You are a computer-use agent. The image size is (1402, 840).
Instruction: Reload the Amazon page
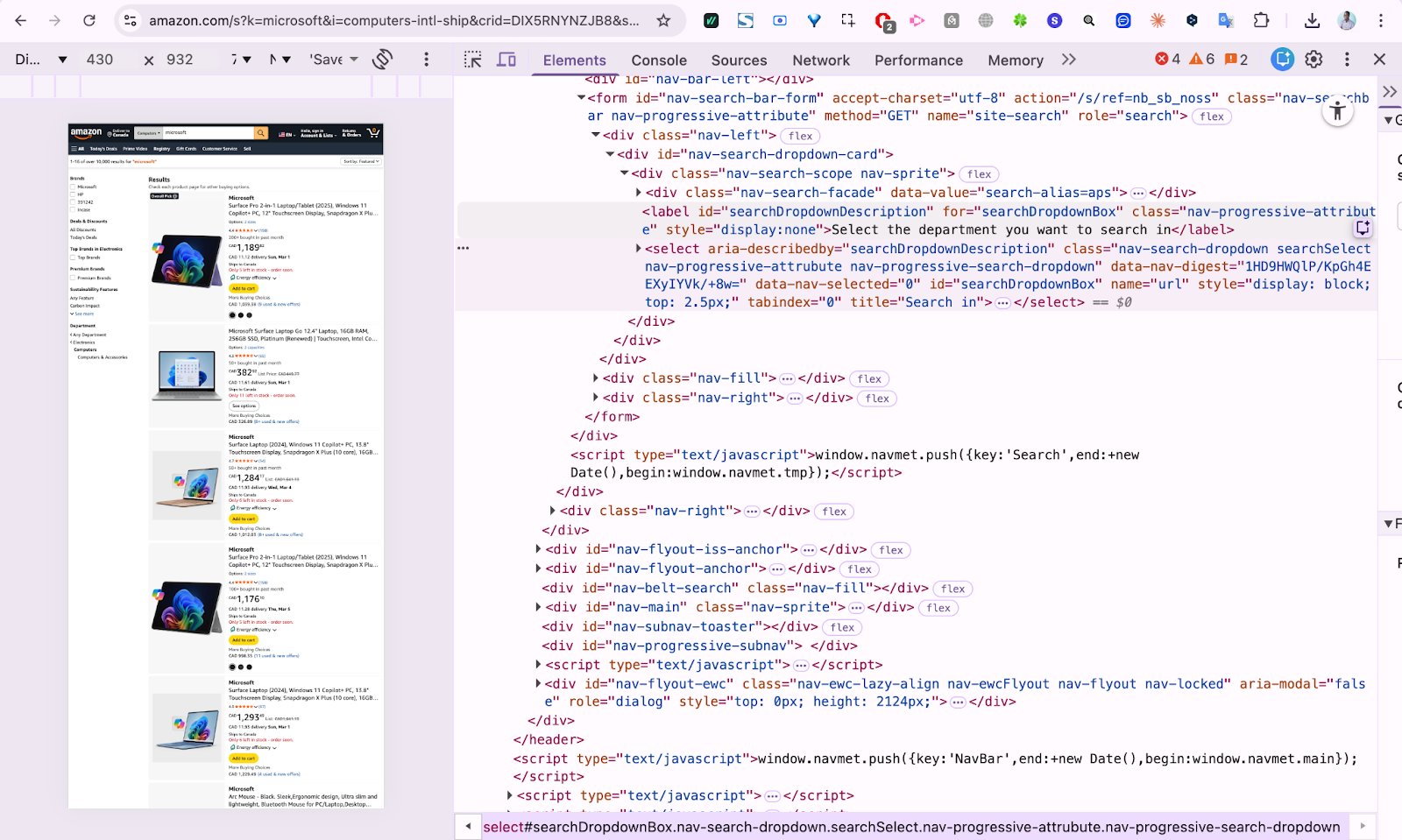click(x=90, y=19)
